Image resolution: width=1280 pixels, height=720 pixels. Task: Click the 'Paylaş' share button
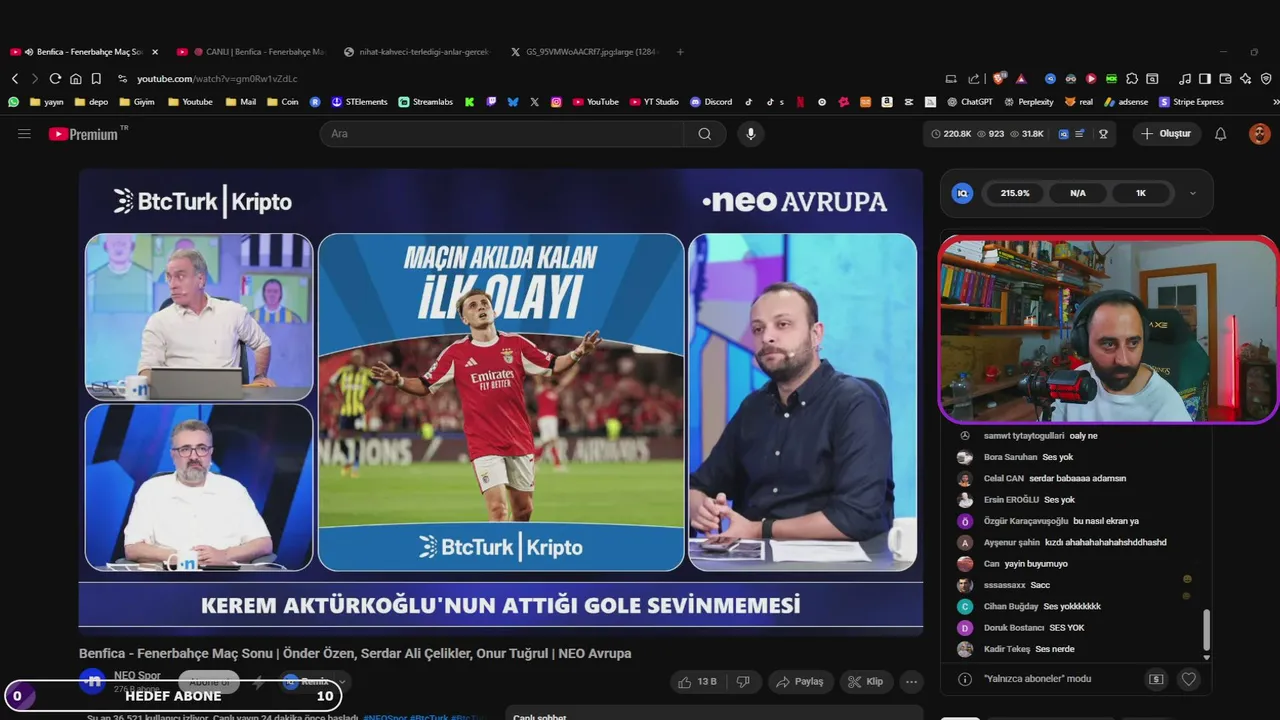point(800,682)
